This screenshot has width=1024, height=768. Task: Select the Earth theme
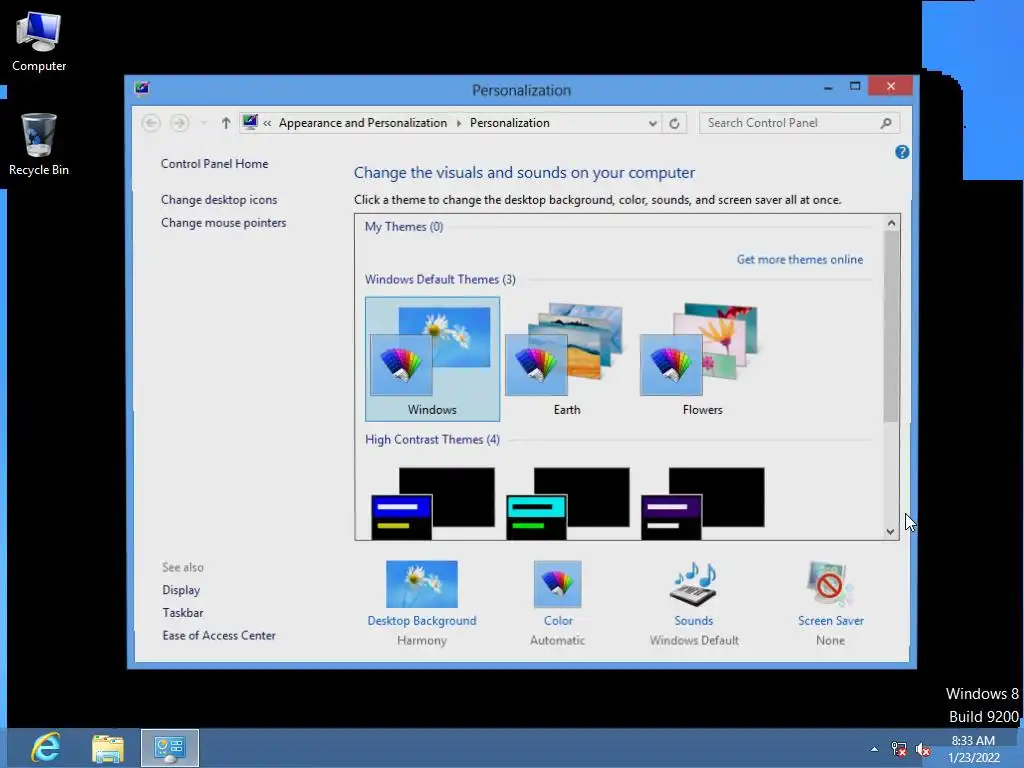click(567, 359)
